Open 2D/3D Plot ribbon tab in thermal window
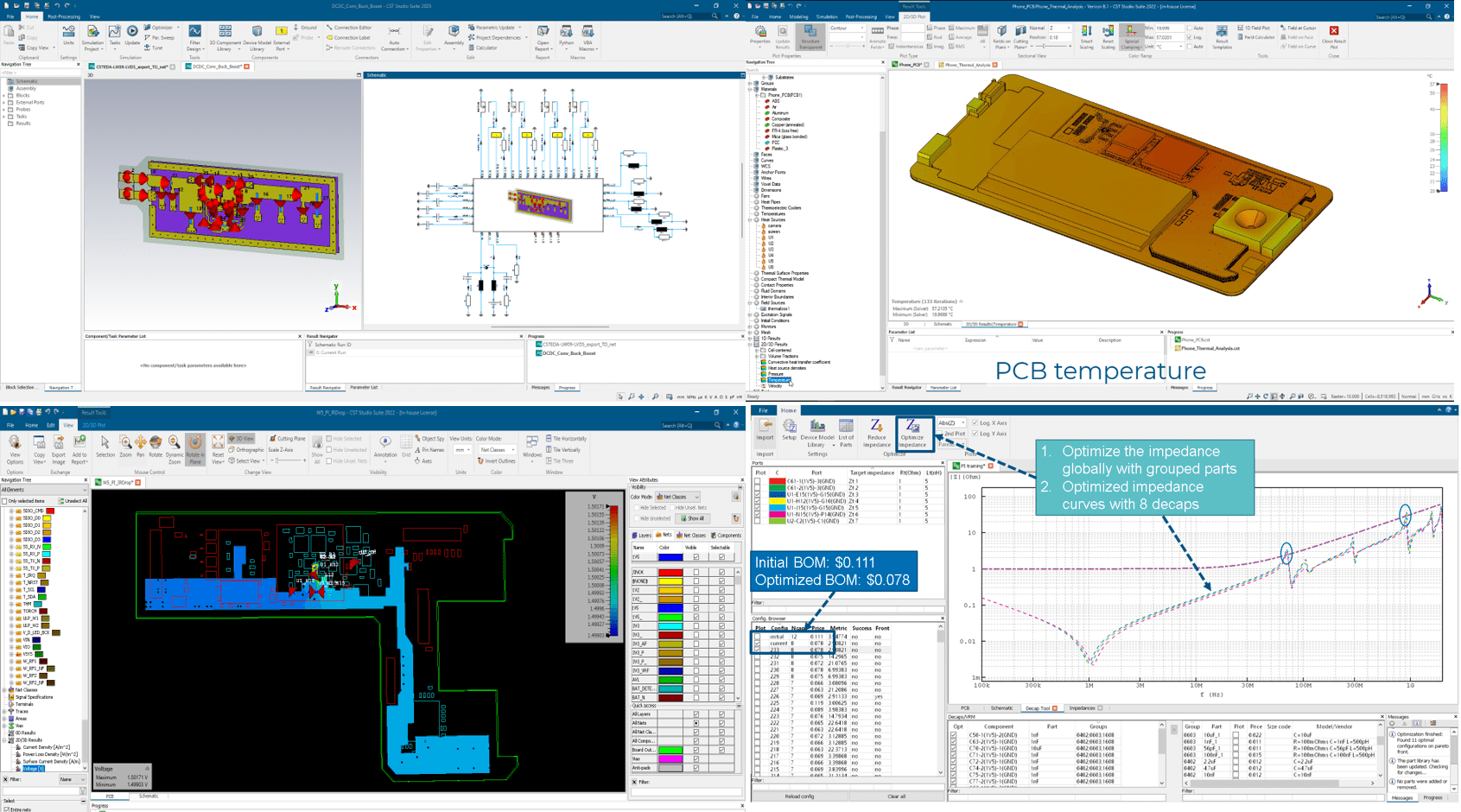1461x812 pixels. pos(914,16)
